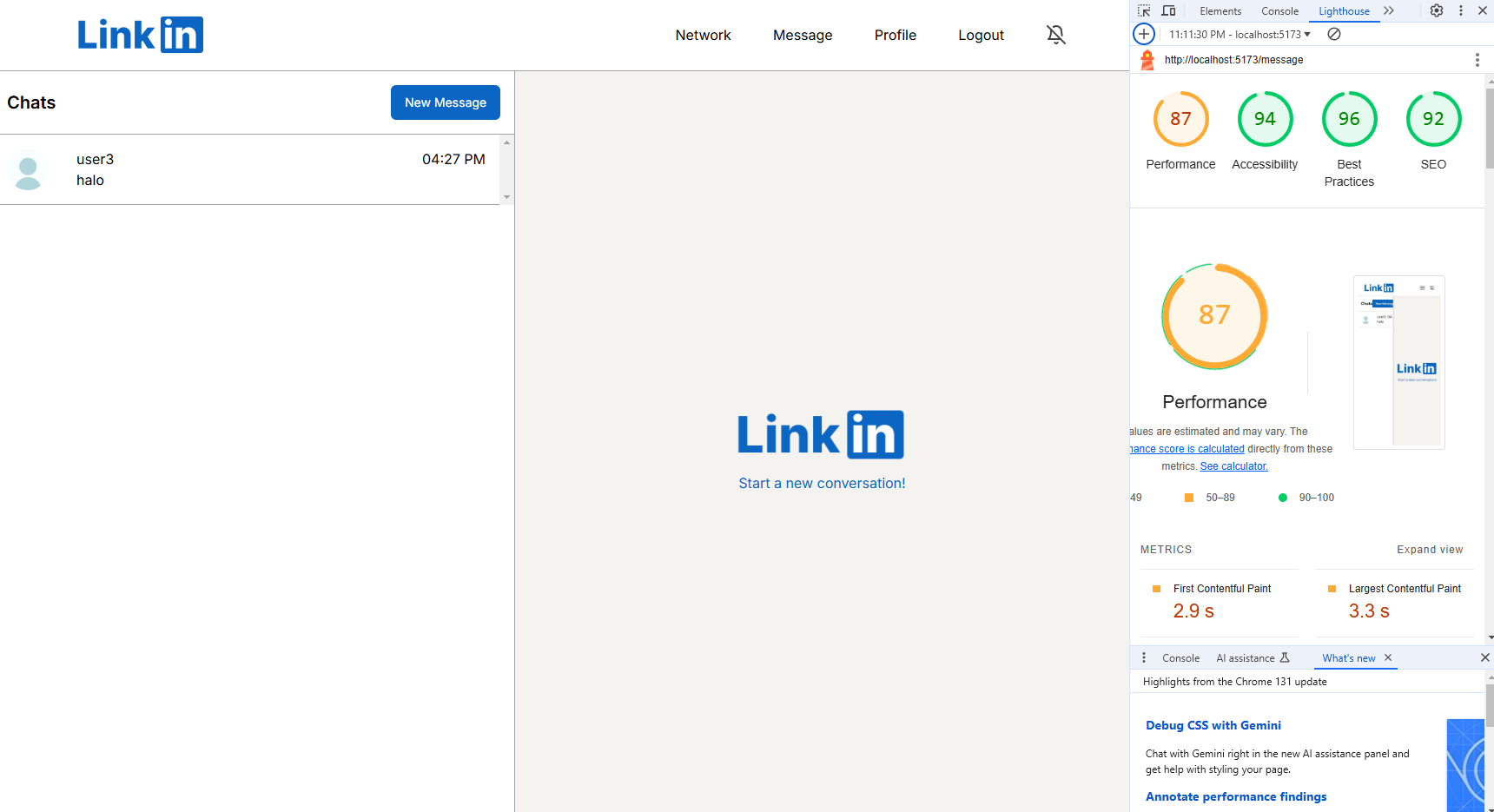This screenshot has width=1494, height=812.
Task: Click the halo message preview
Action: (x=90, y=181)
